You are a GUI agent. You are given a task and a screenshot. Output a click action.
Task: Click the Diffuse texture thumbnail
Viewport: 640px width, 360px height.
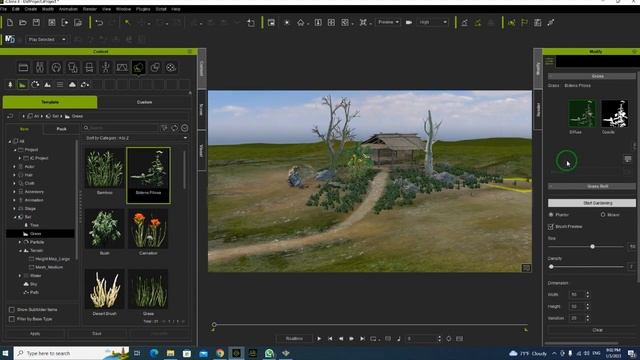click(x=582, y=114)
